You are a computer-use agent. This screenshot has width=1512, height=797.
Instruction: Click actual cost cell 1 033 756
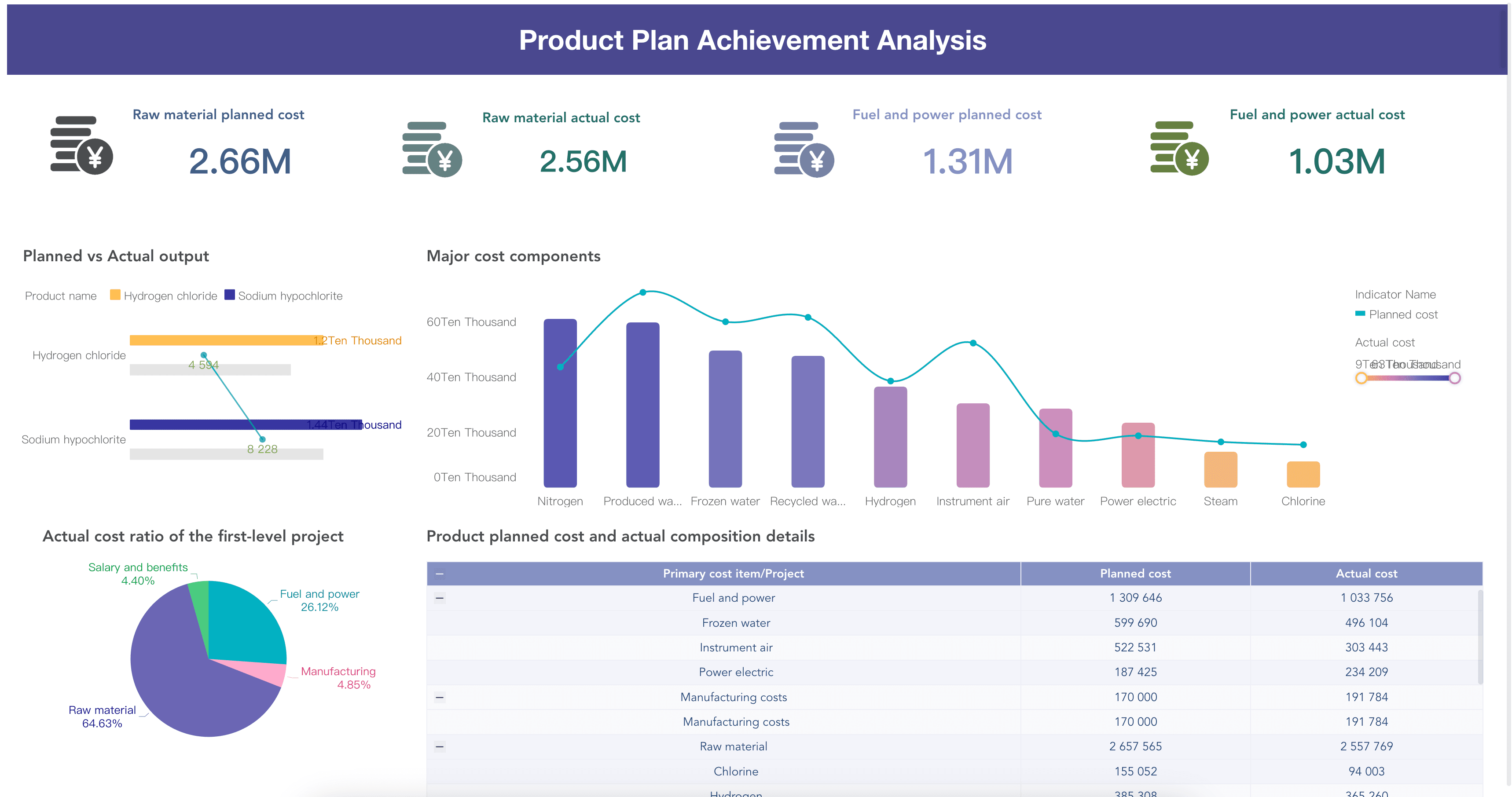[x=1366, y=597]
